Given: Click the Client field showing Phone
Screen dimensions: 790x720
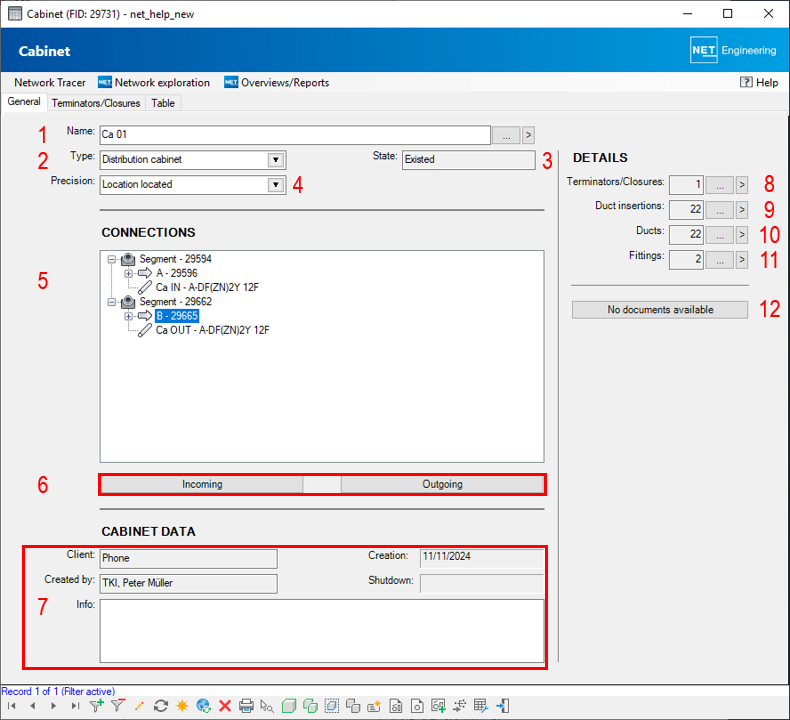Looking at the screenshot, I should coord(188,559).
